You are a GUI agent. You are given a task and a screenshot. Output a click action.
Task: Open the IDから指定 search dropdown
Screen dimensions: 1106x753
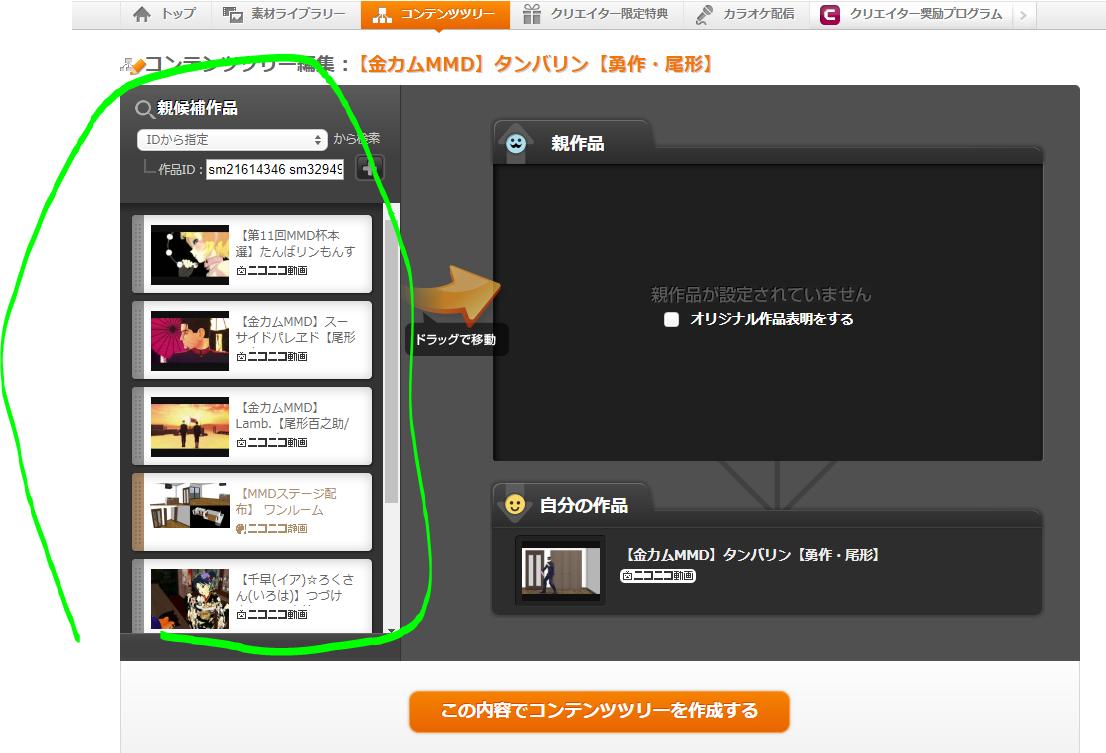pyautogui.click(x=232, y=140)
